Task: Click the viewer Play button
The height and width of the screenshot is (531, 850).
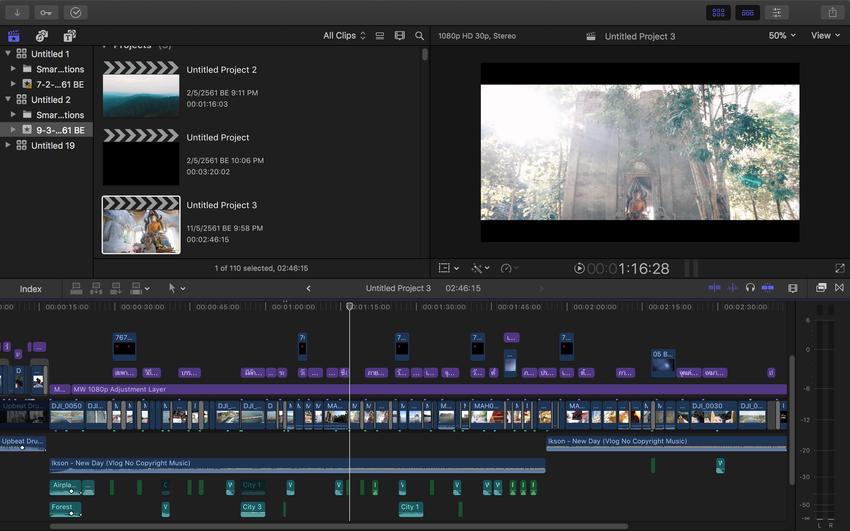Action: point(579,268)
